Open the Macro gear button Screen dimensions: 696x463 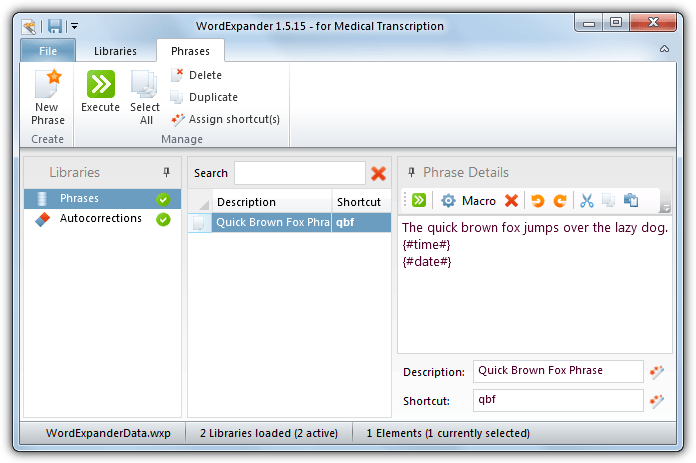click(x=468, y=201)
